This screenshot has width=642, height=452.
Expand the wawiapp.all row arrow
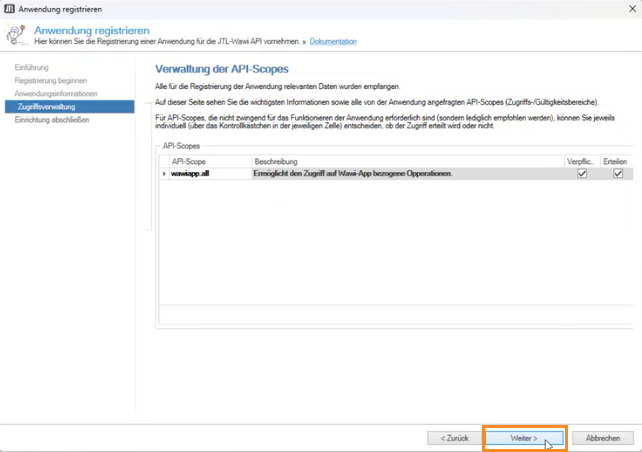164,174
